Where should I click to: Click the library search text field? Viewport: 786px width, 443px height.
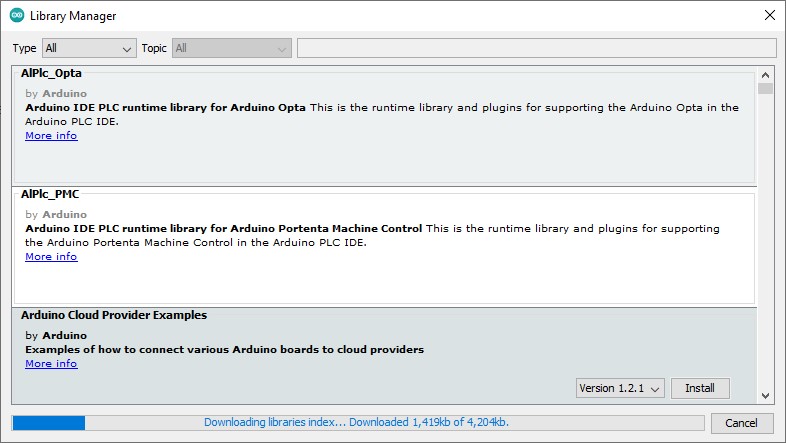coord(536,48)
